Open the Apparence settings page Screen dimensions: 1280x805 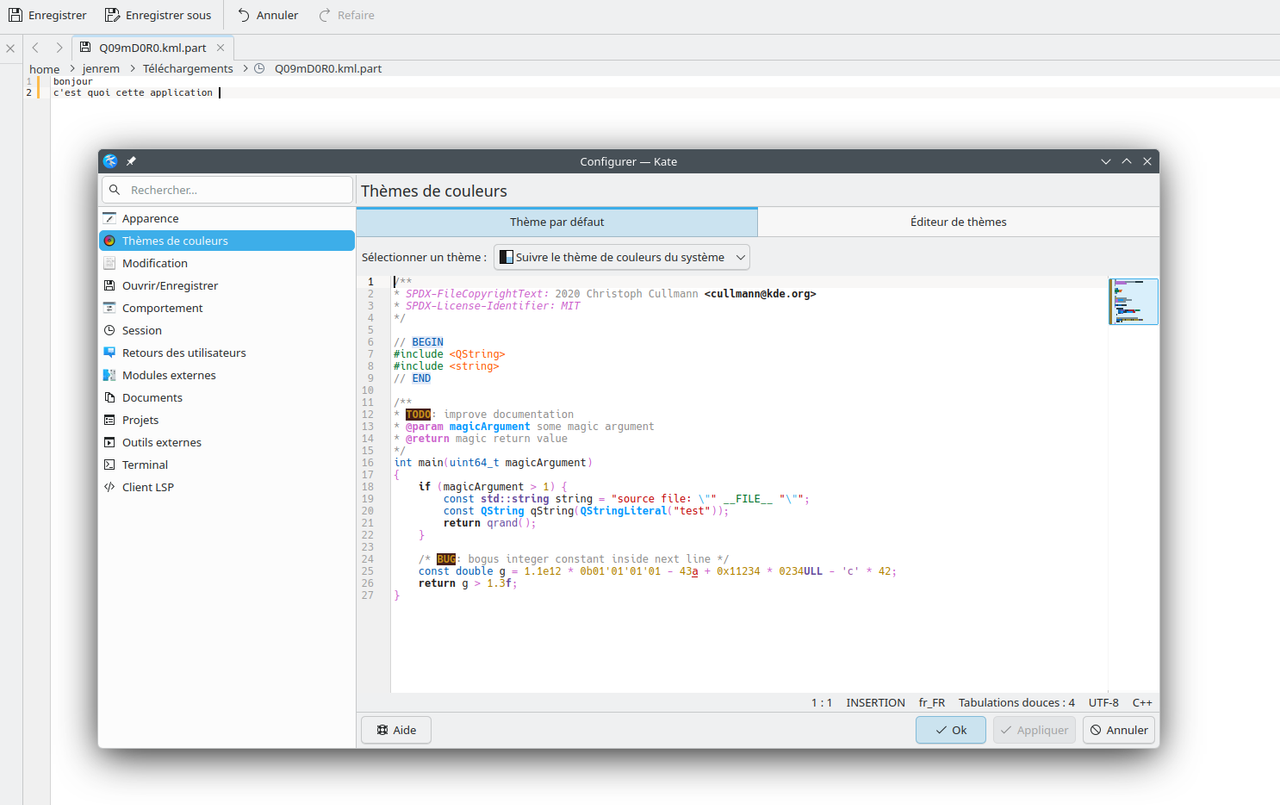click(x=227, y=218)
